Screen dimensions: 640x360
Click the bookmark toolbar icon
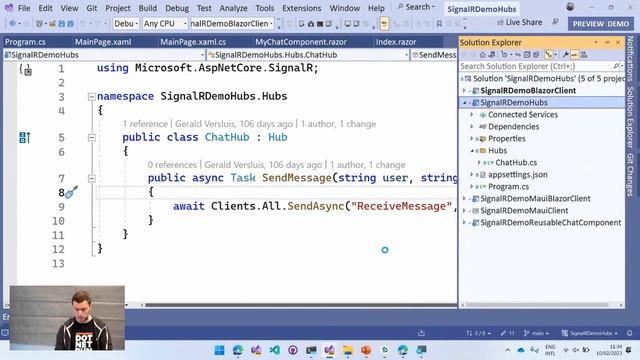pyautogui.click(x=439, y=24)
